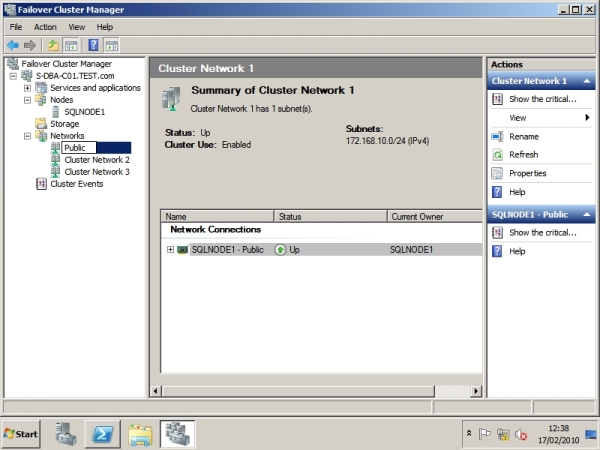Click the Status column header
The image size is (600, 450).
tap(331, 217)
